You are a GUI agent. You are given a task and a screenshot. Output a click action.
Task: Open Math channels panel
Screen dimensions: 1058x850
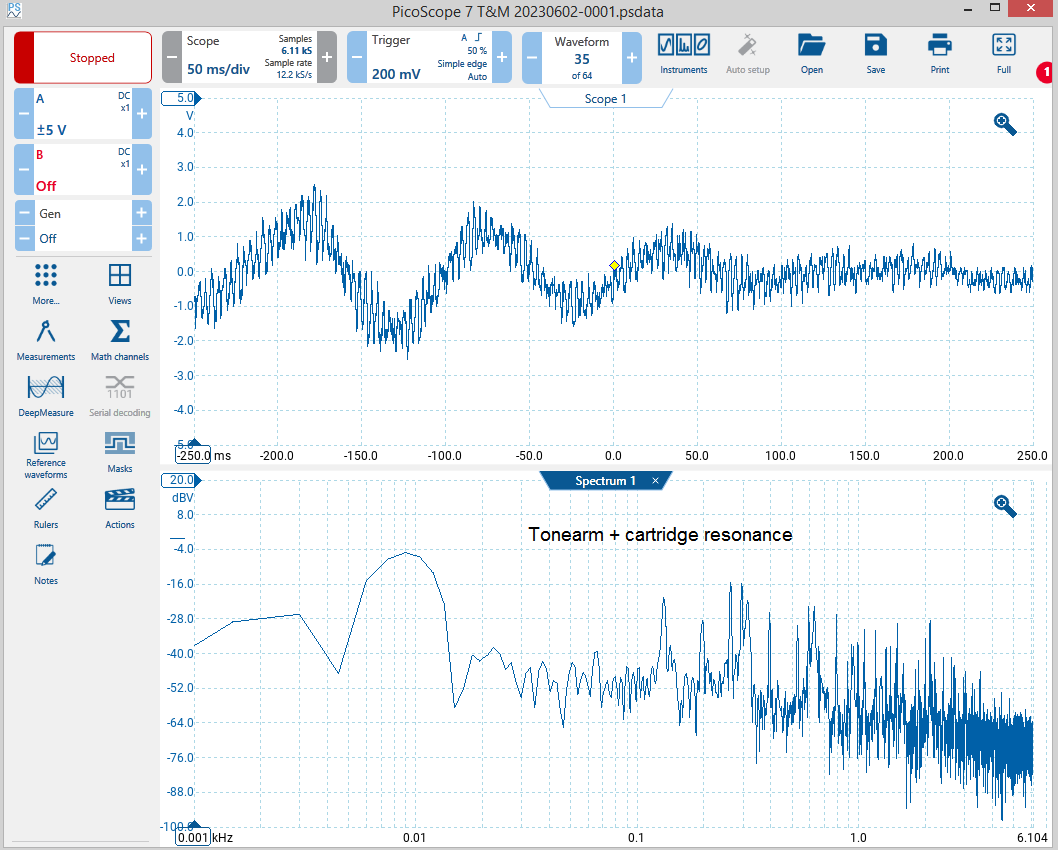pyautogui.click(x=119, y=341)
